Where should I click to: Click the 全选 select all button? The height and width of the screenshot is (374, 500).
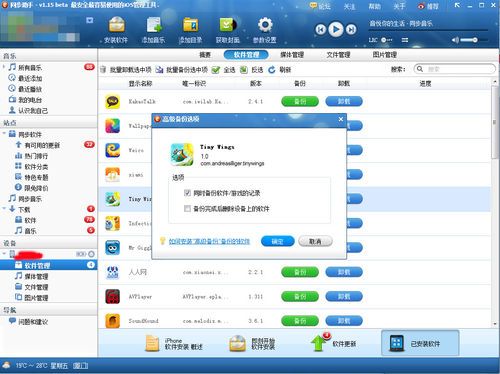pyautogui.click(x=224, y=70)
